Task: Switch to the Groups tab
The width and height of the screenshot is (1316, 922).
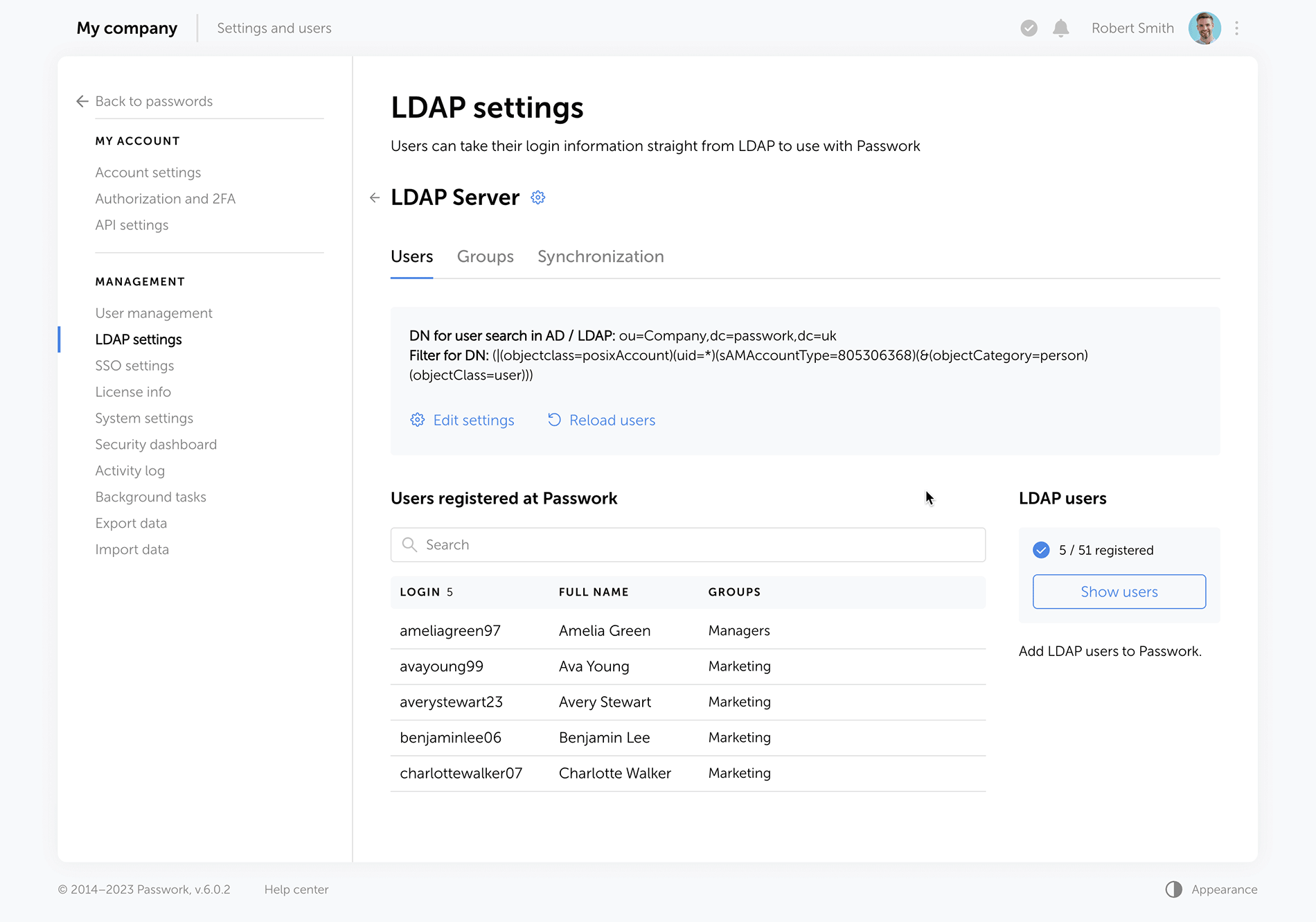Action: tap(485, 257)
